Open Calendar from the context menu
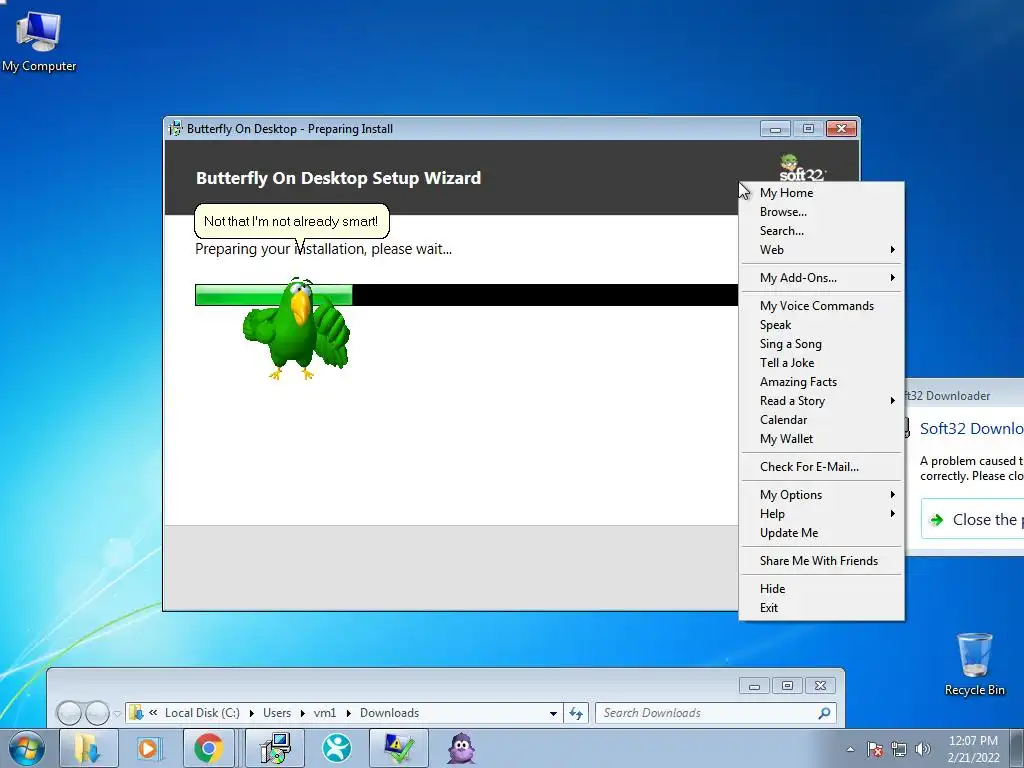The height and width of the screenshot is (768, 1024). [821, 419]
